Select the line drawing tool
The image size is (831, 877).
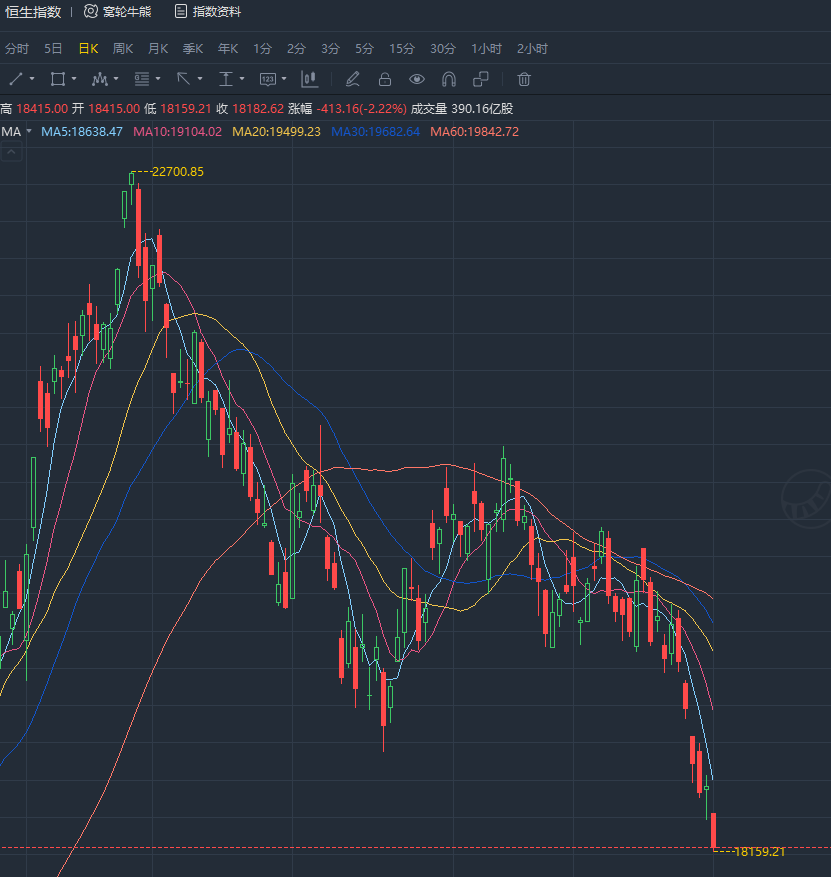[x=16, y=79]
